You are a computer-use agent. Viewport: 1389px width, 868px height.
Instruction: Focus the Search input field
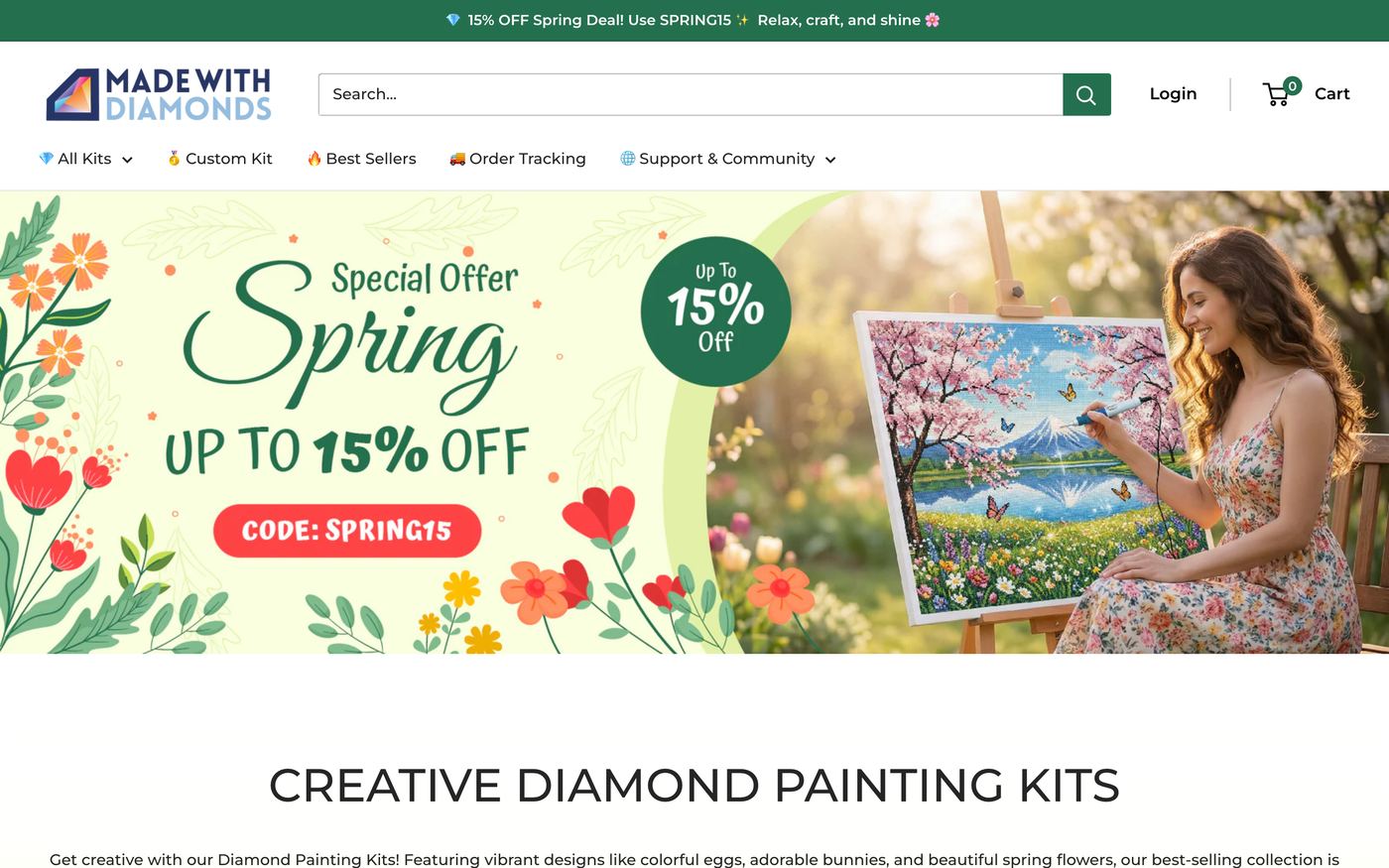(691, 94)
